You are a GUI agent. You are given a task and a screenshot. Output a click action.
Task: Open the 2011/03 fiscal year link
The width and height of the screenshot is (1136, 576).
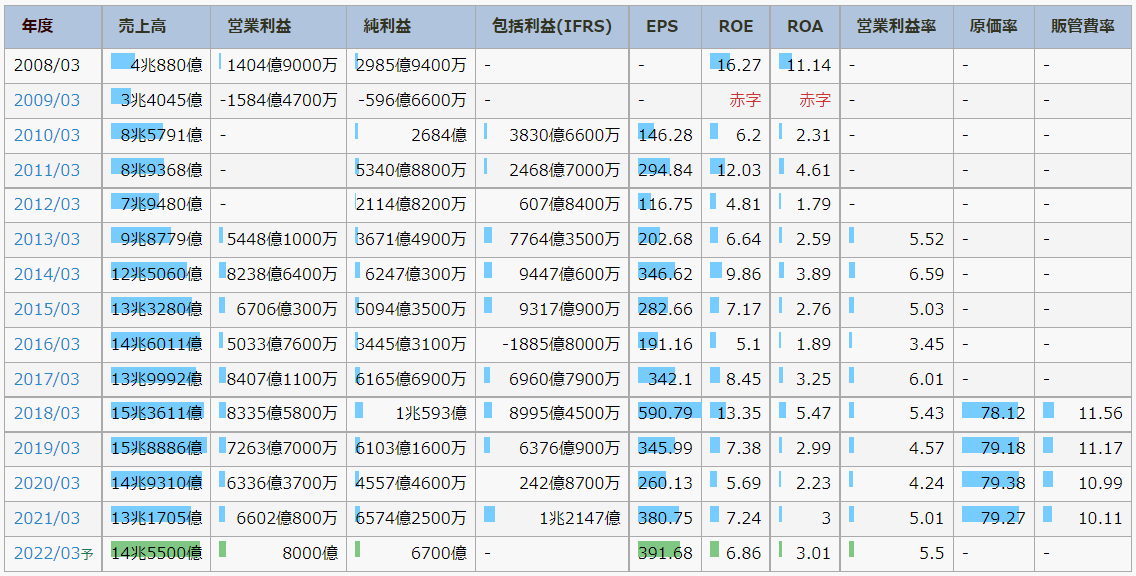click(x=47, y=170)
